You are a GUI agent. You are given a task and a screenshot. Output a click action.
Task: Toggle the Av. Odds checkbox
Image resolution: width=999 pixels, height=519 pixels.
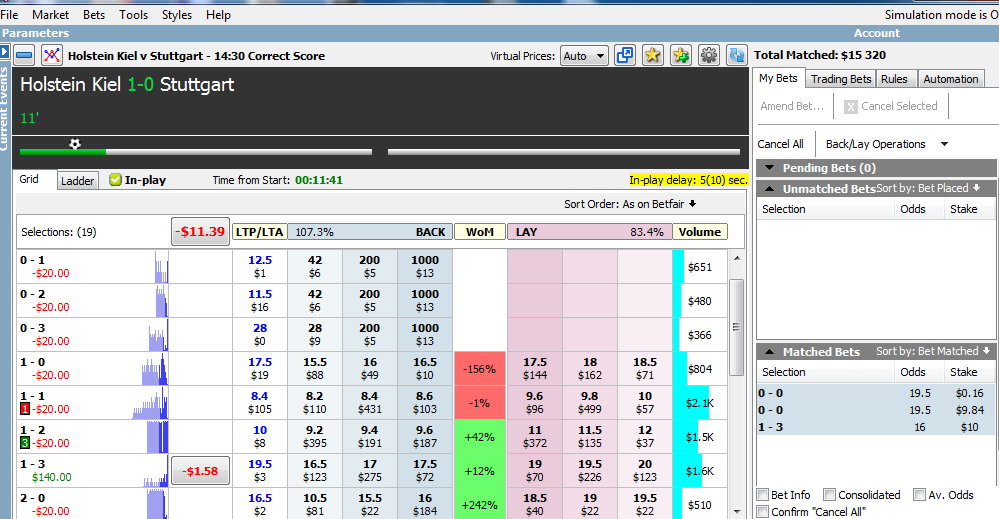919,495
